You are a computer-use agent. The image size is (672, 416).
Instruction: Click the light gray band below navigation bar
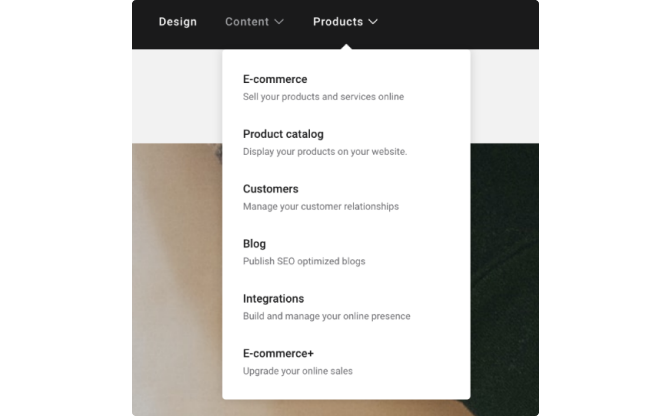177,96
